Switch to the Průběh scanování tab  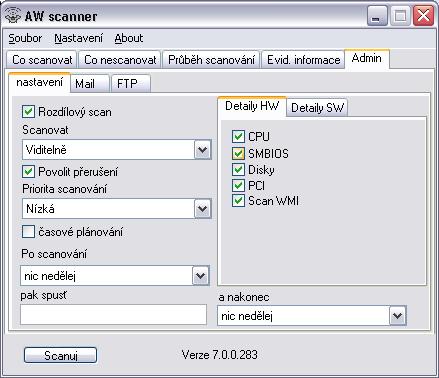[x=211, y=60]
